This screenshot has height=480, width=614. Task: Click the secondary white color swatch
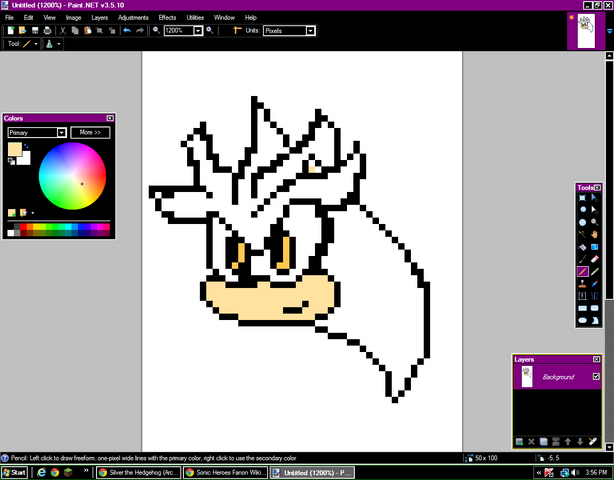point(25,159)
